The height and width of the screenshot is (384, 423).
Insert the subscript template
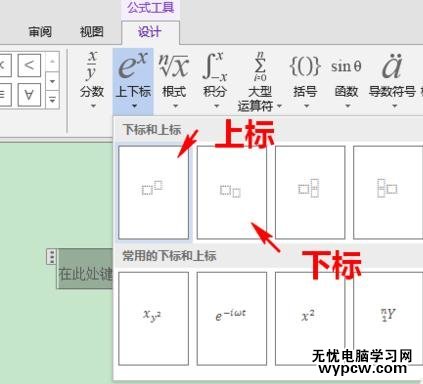pyautogui.click(x=232, y=192)
